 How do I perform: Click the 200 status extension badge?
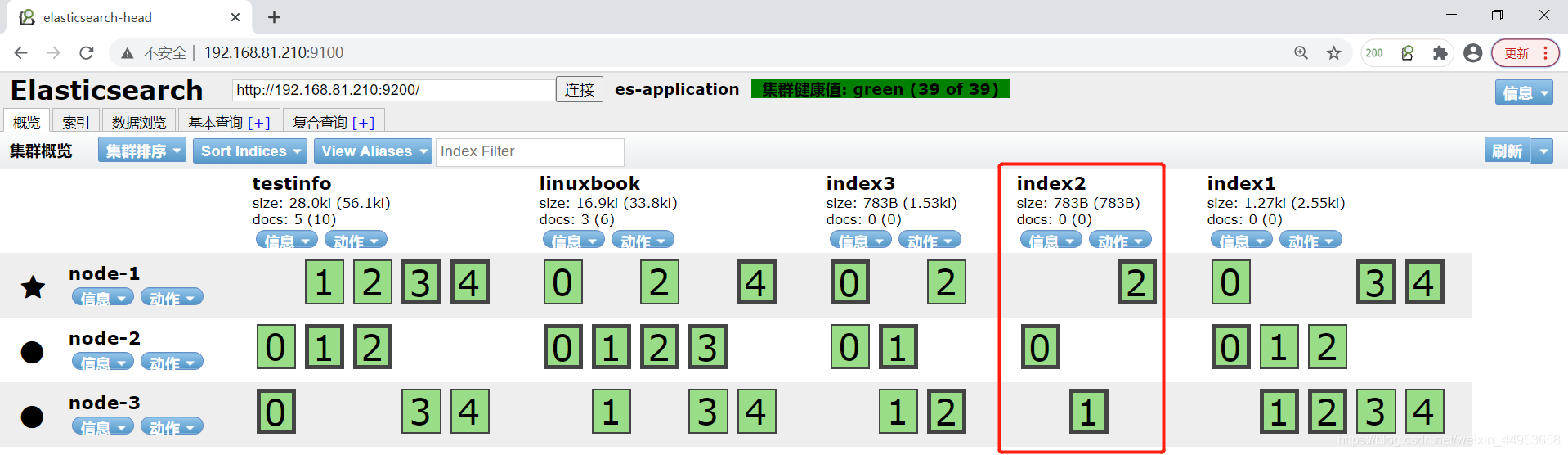(1374, 53)
